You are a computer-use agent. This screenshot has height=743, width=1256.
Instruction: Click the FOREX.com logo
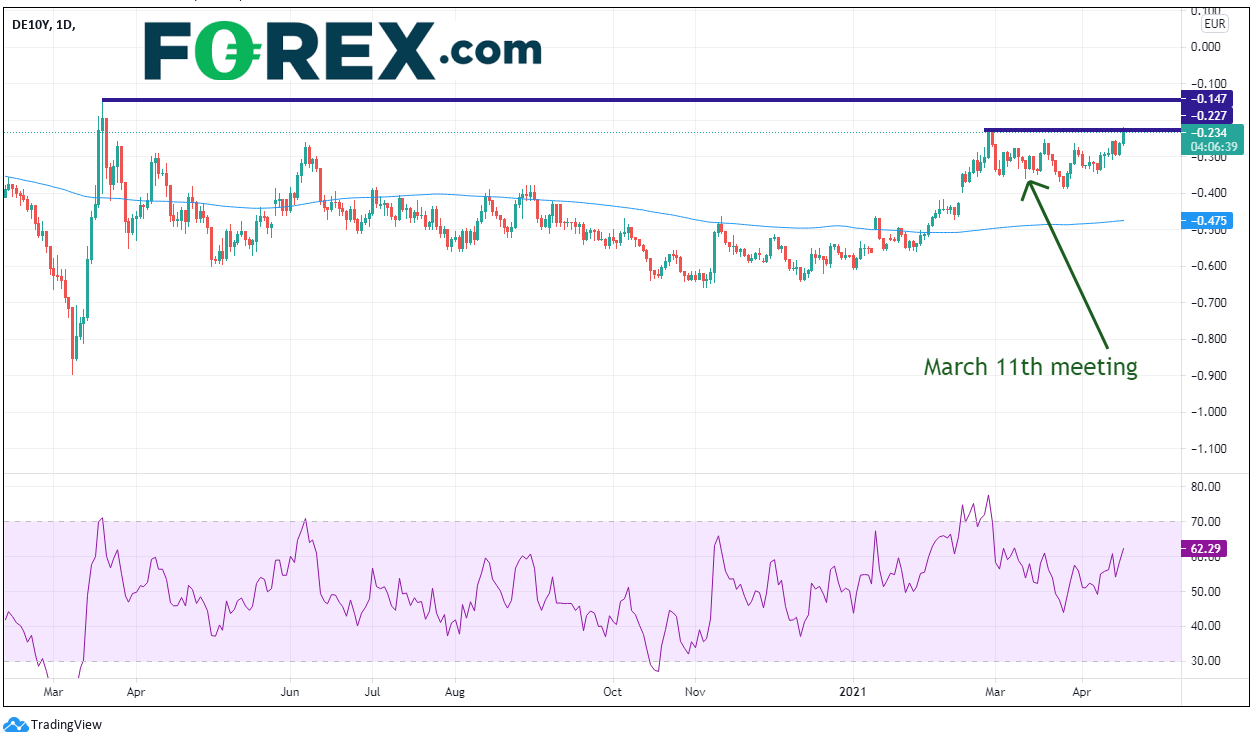tap(343, 51)
